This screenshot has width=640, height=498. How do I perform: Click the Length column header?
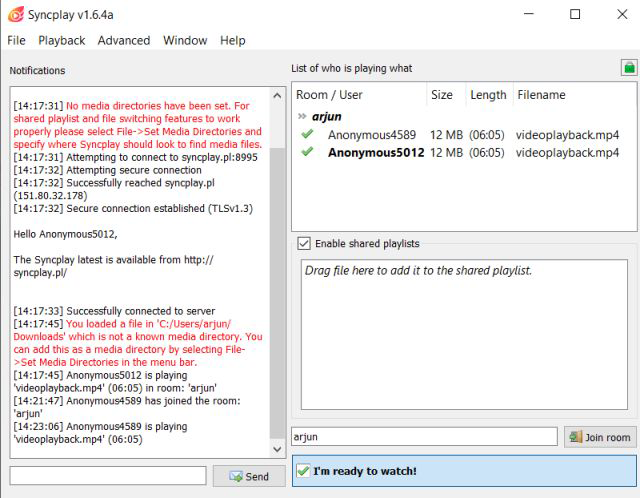tap(489, 95)
